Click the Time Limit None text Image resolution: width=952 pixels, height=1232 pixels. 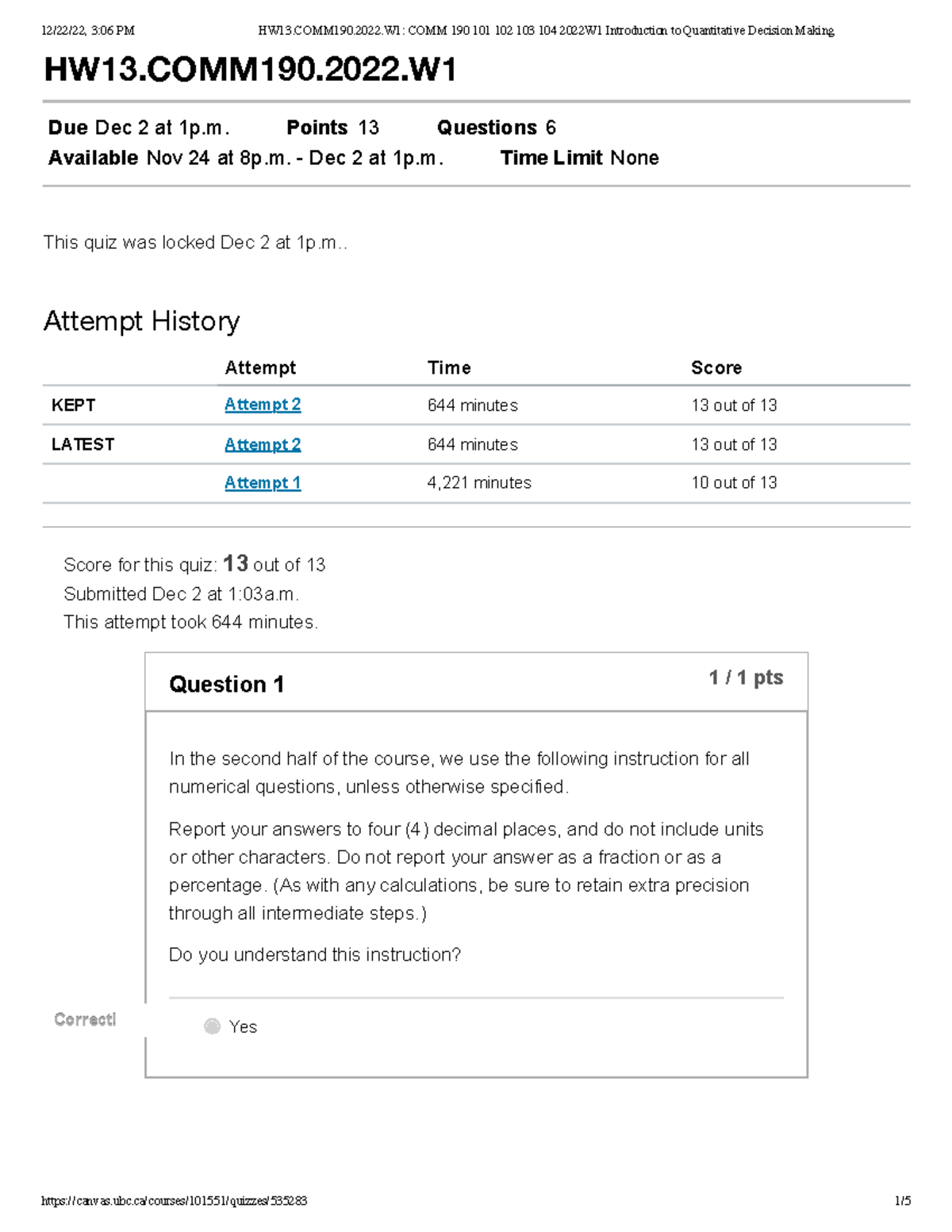(x=579, y=158)
